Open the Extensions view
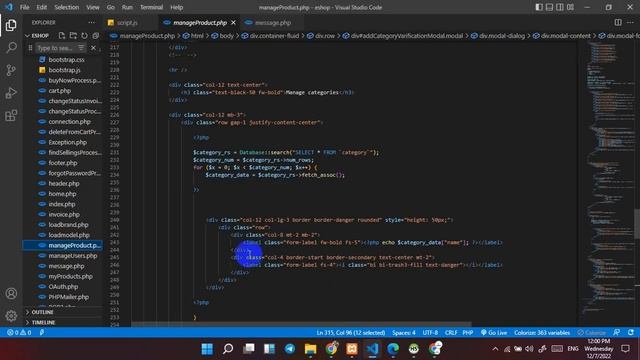Screen dimensions: 640x360 [x=11, y=116]
